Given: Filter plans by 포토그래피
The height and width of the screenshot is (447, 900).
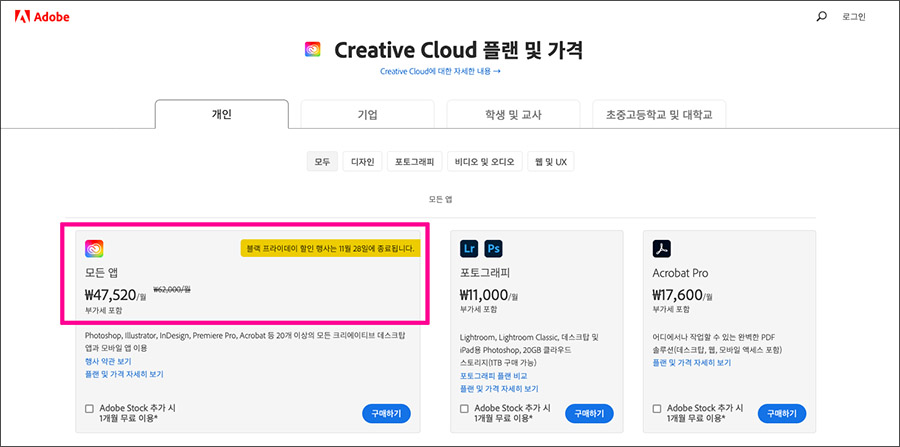Looking at the screenshot, I should pos(414,162).
